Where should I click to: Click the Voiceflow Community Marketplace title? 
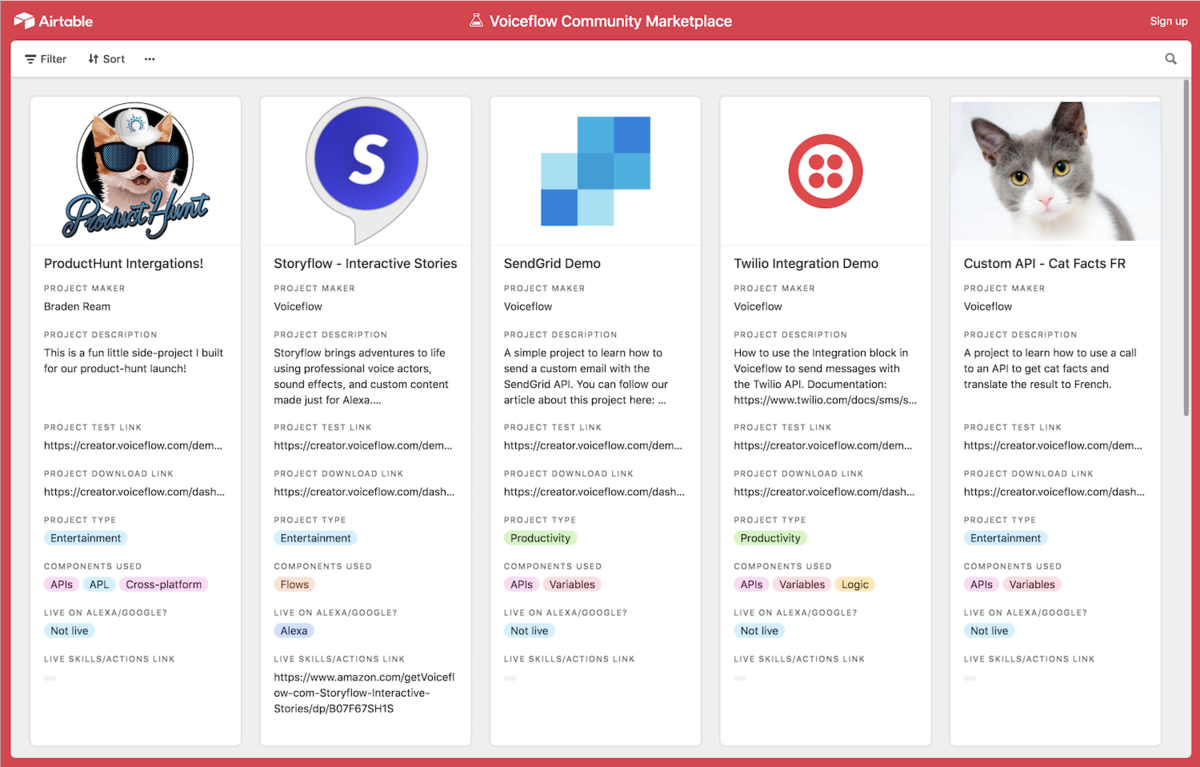point(610,21)
